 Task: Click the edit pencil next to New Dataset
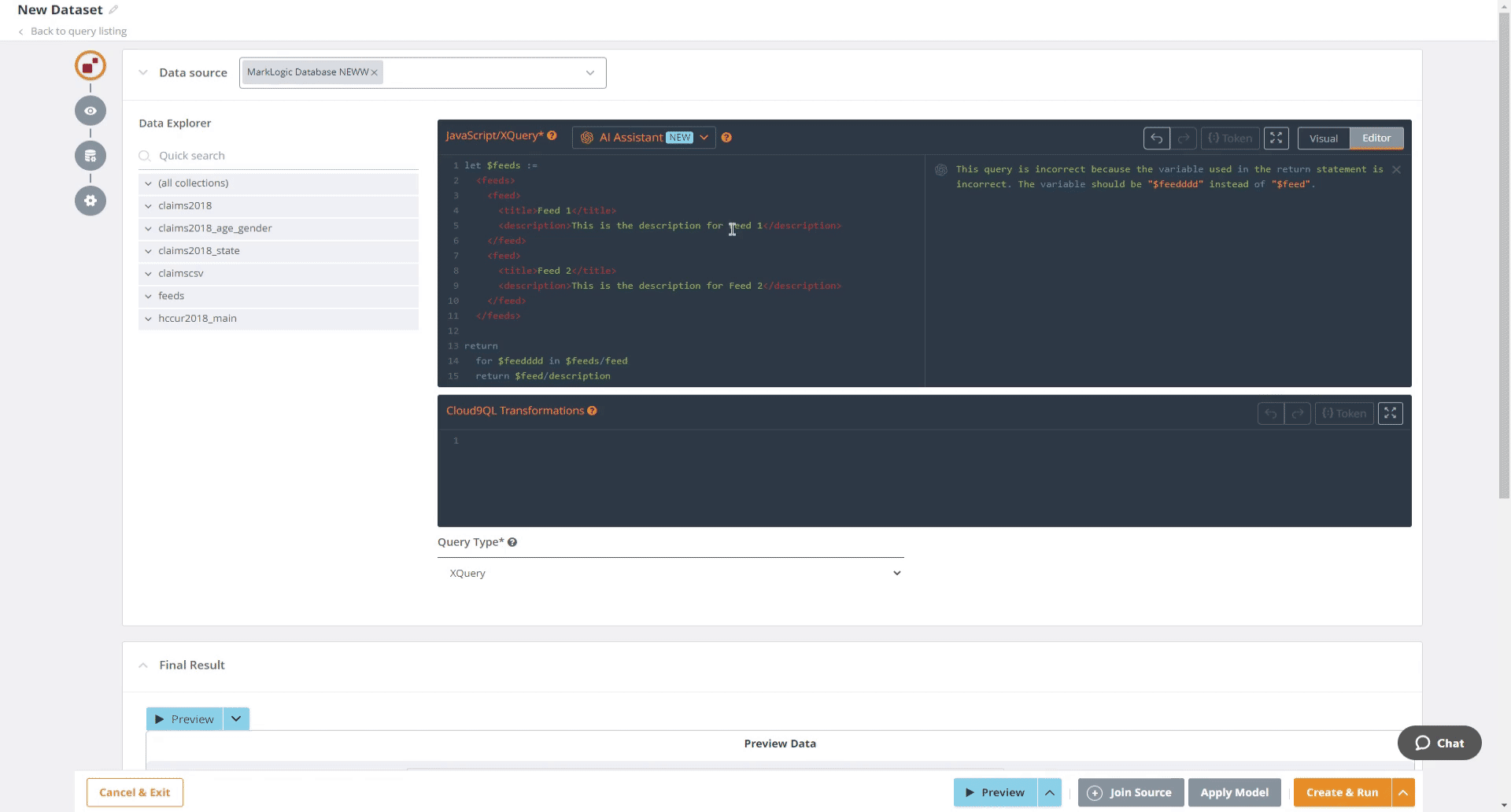click(113, 10)
